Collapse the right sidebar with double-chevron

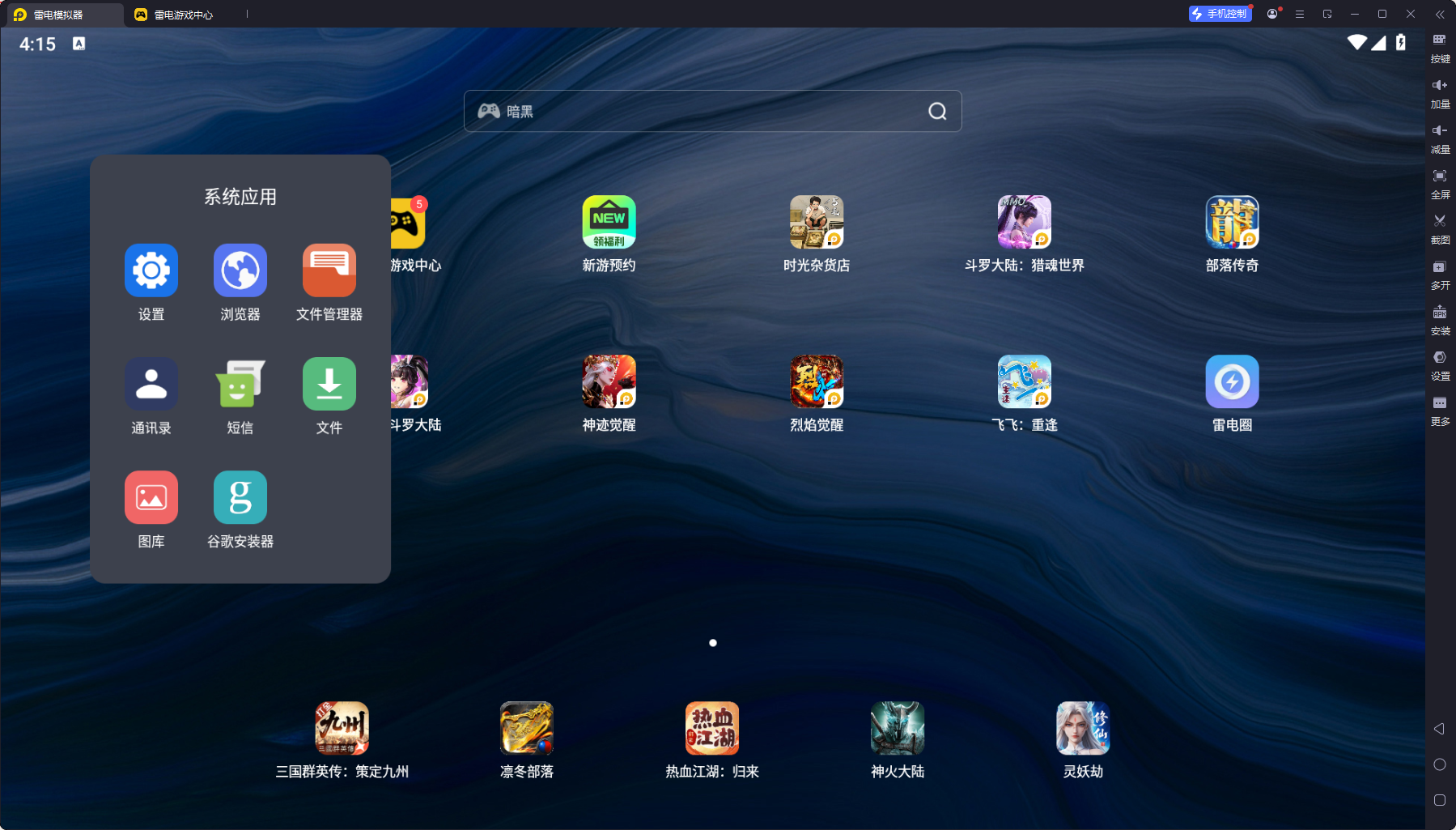[1440, 14]
